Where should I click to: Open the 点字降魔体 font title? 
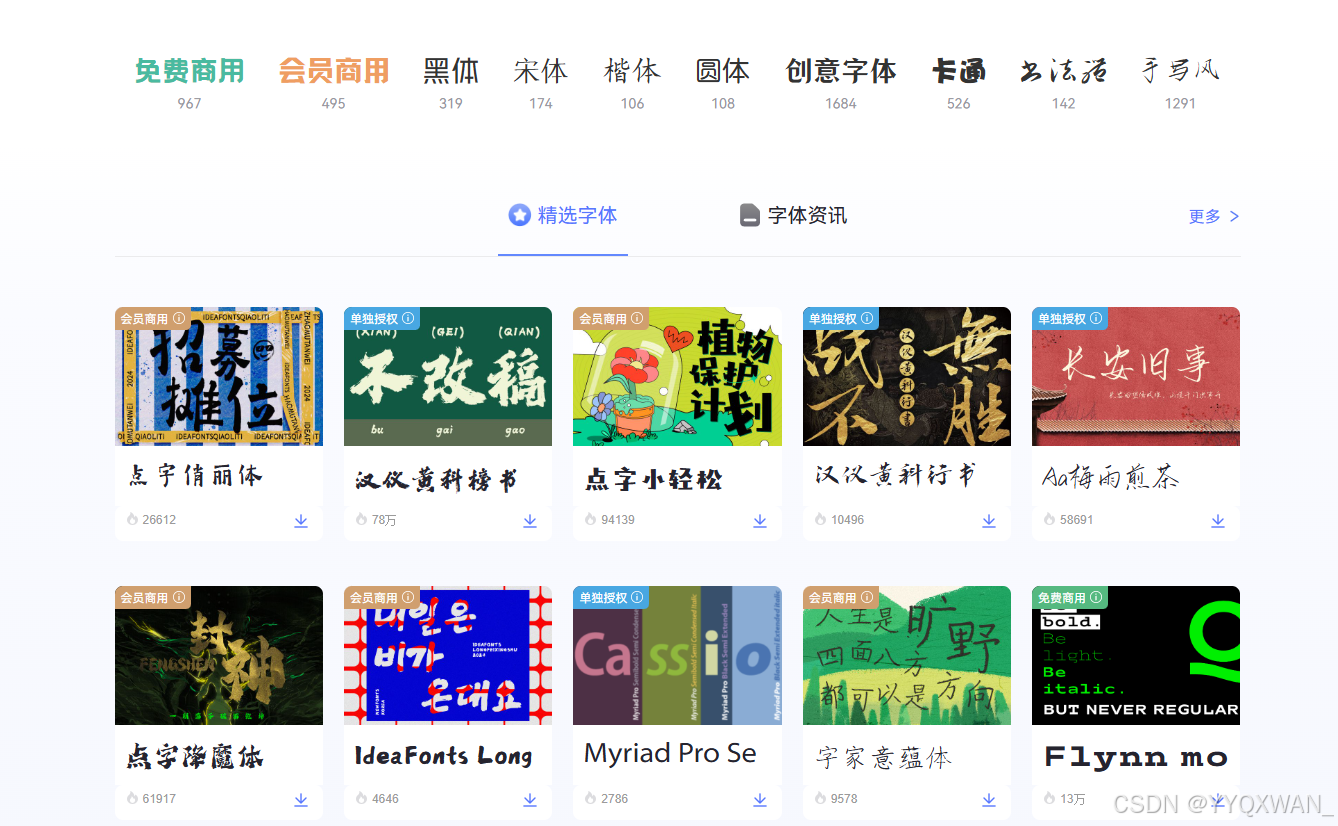195,756
